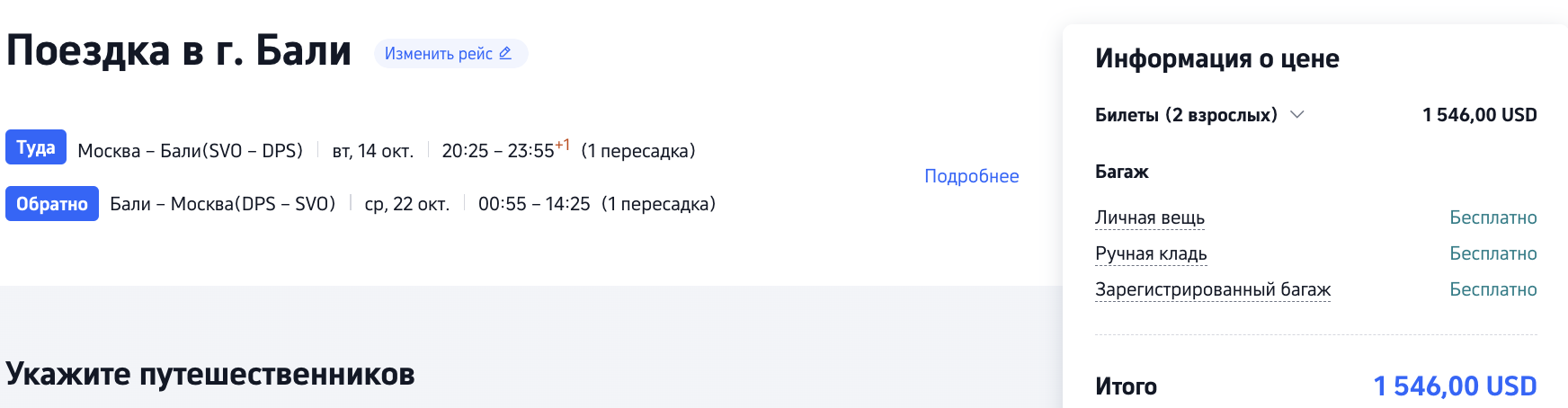The image size is (1568, 408).
Task: Click the Укажите путешественников section heading
Action: (x=209, y=374)
